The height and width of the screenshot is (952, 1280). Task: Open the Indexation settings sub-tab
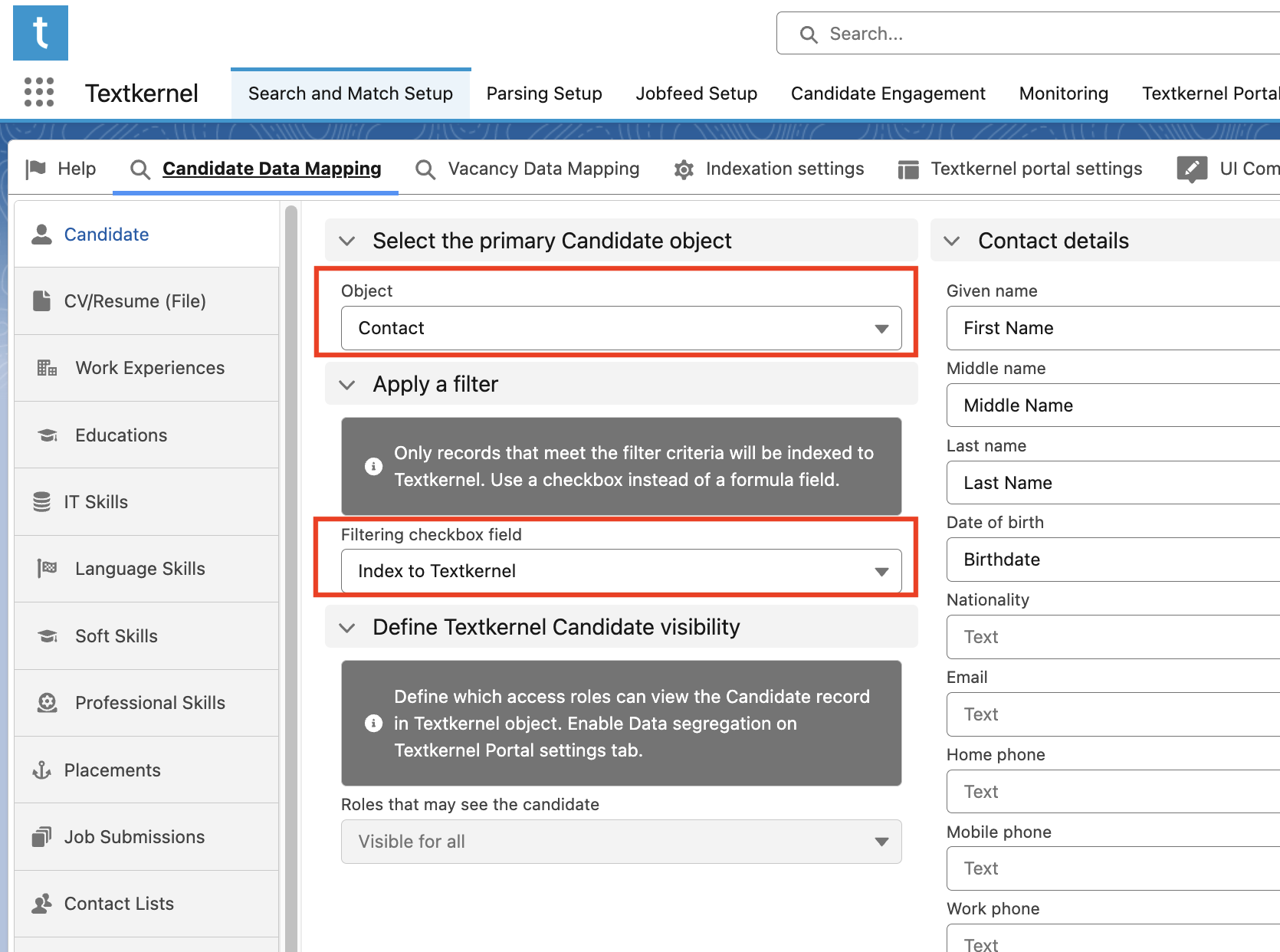click(769, 169)
